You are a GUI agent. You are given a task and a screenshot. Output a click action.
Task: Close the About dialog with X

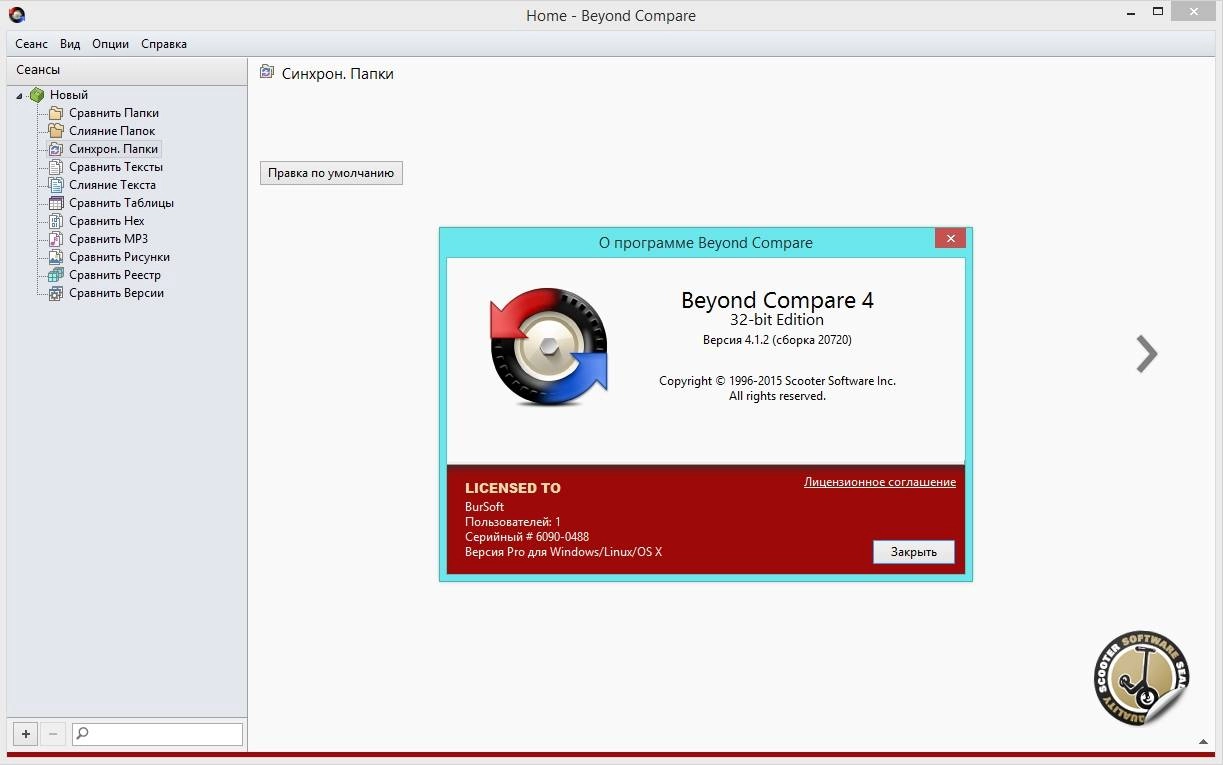[x=950, y=239]
